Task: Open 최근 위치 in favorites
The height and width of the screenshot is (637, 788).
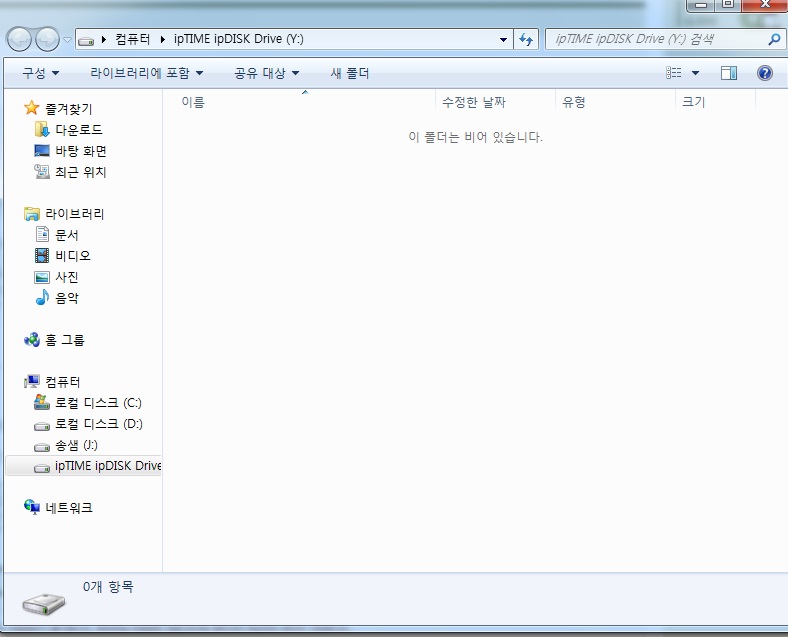Action: [80, 172]
